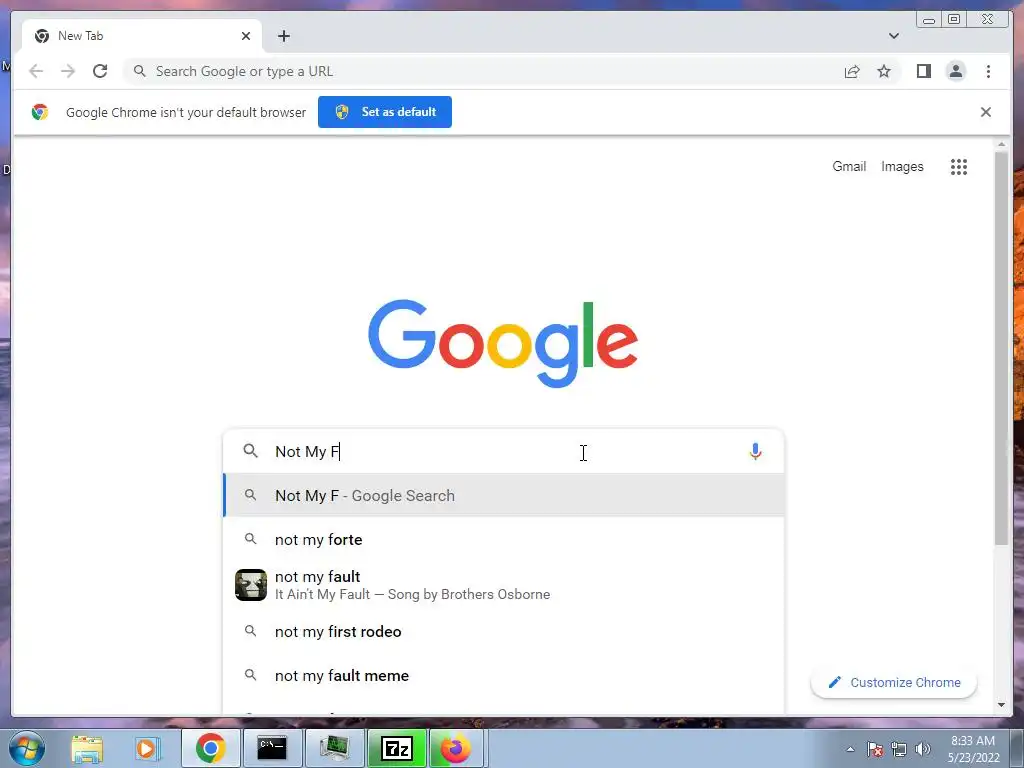Select 'not my fault' song suggestion

[x=504, y=585]
